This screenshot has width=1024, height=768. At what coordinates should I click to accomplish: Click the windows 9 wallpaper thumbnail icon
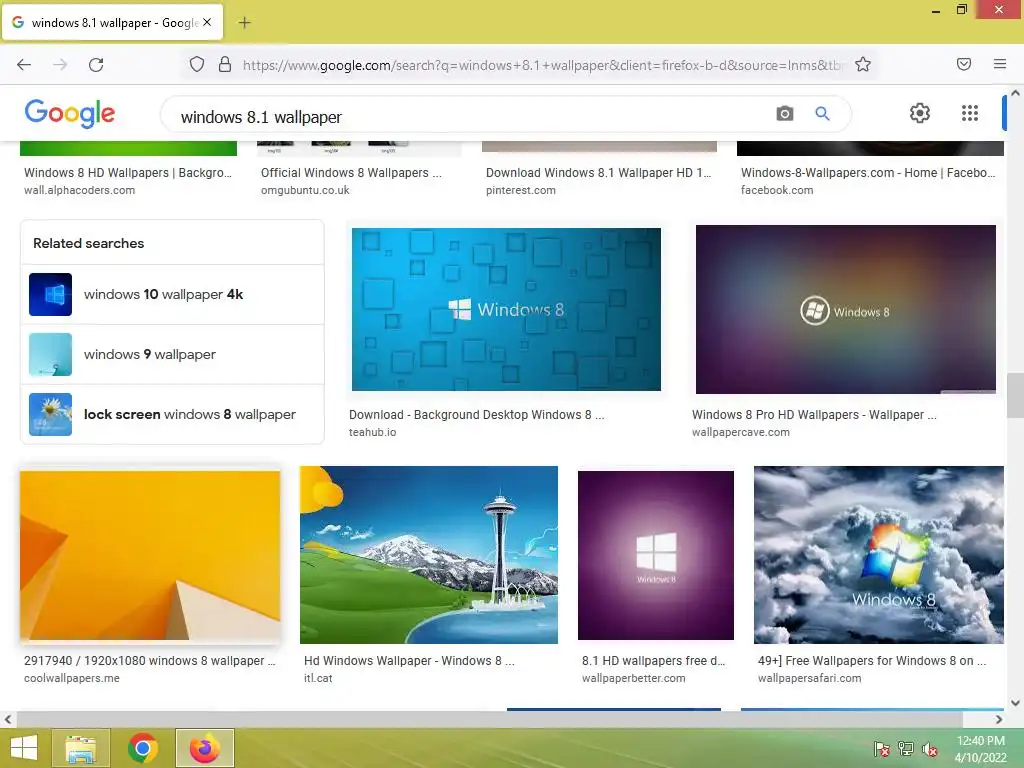point(50,355)
